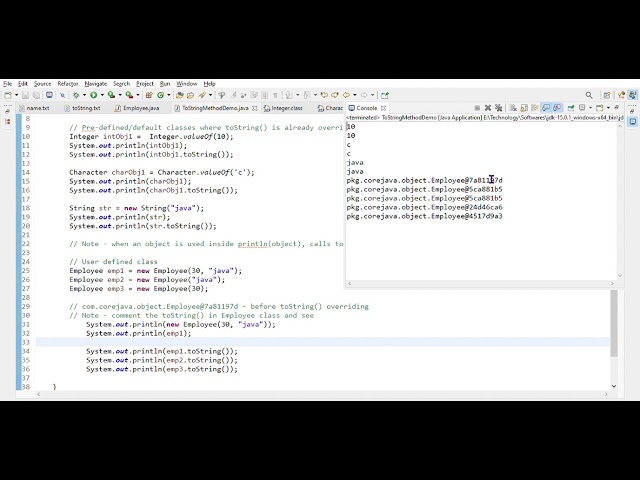Open the Run menu
Viewport: 640px width, 480px height.
165,84
